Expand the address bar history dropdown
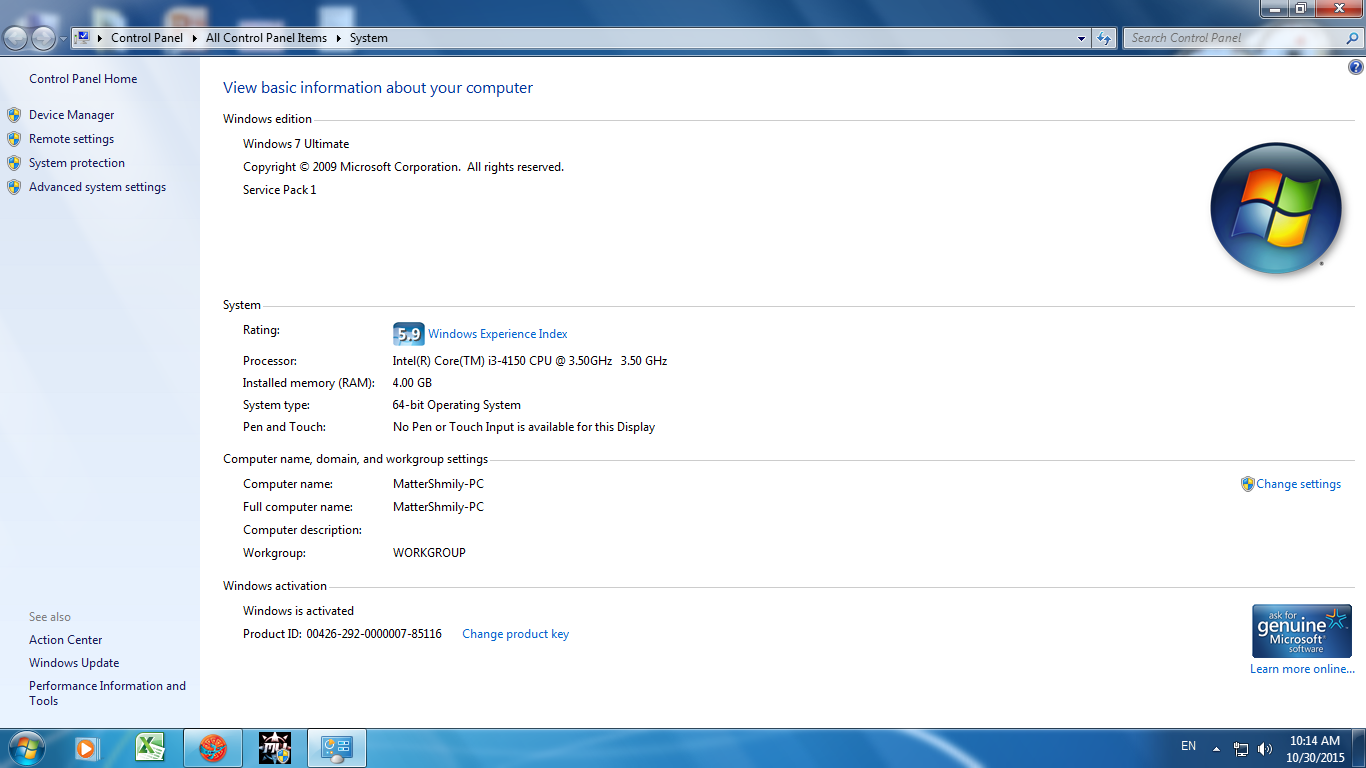The height and width of the screenshot is (768, 1366). point(1082,38)
